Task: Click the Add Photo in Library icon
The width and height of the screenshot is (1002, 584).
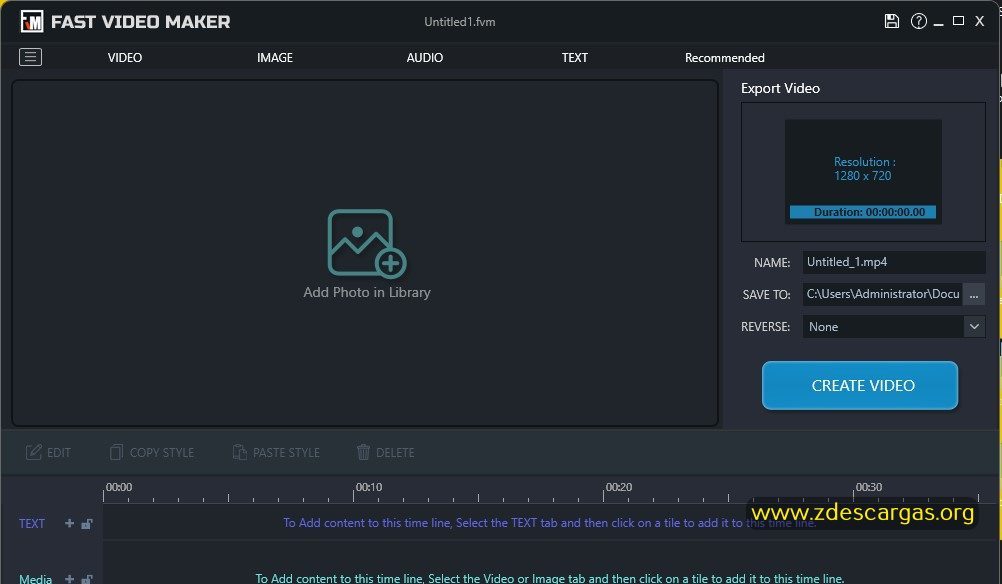Action: tap(367, 243)
